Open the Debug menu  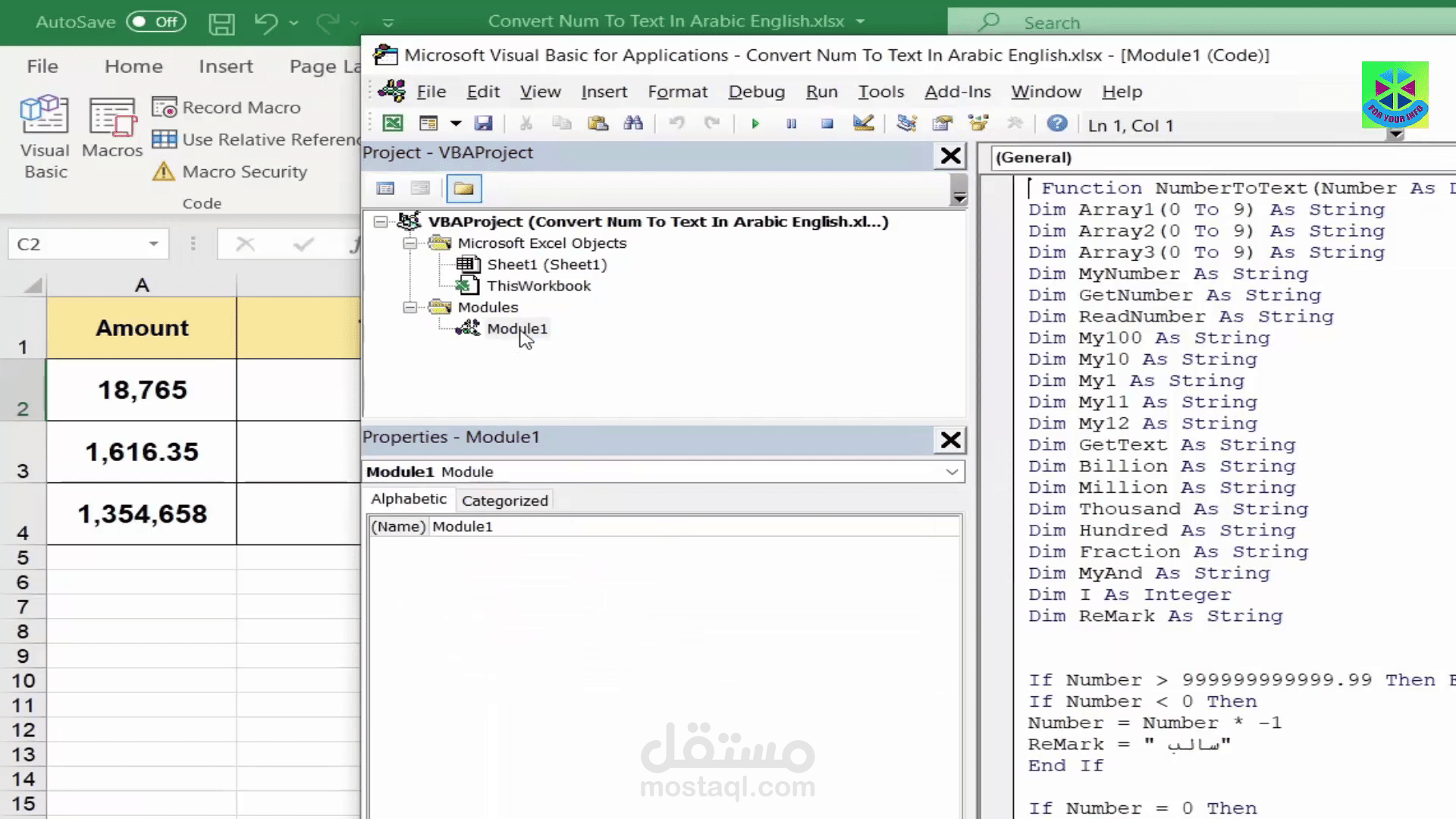click(756, 92)
